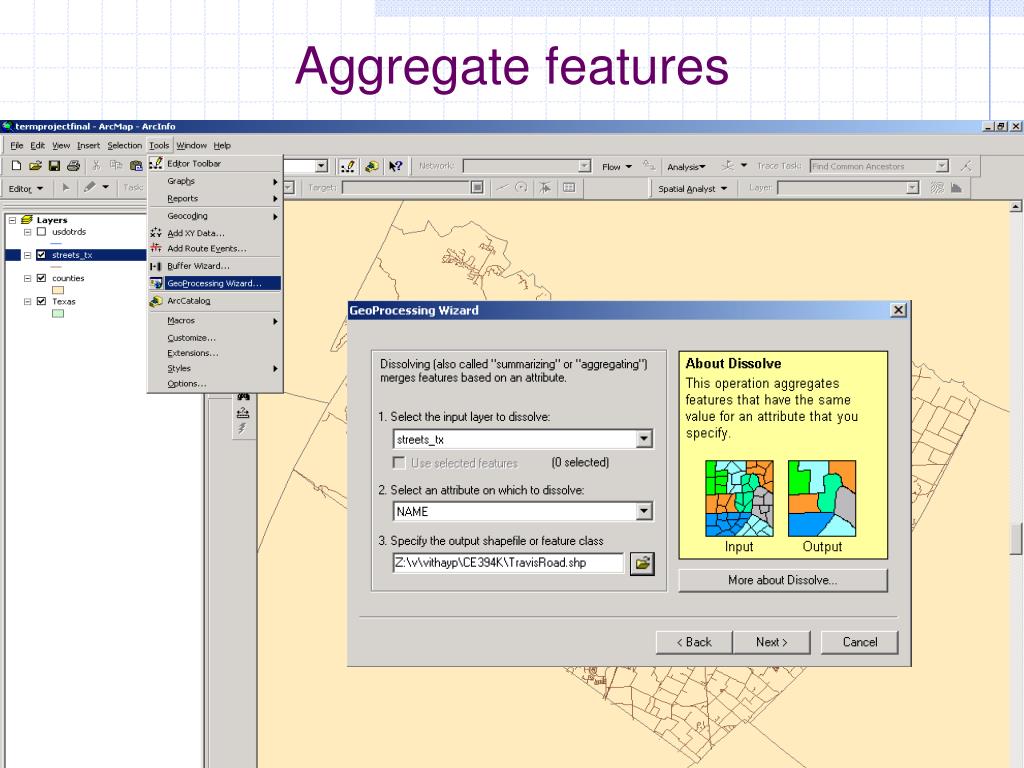
Task: Choose Options from the Tools menu
Action: [215, 383]
